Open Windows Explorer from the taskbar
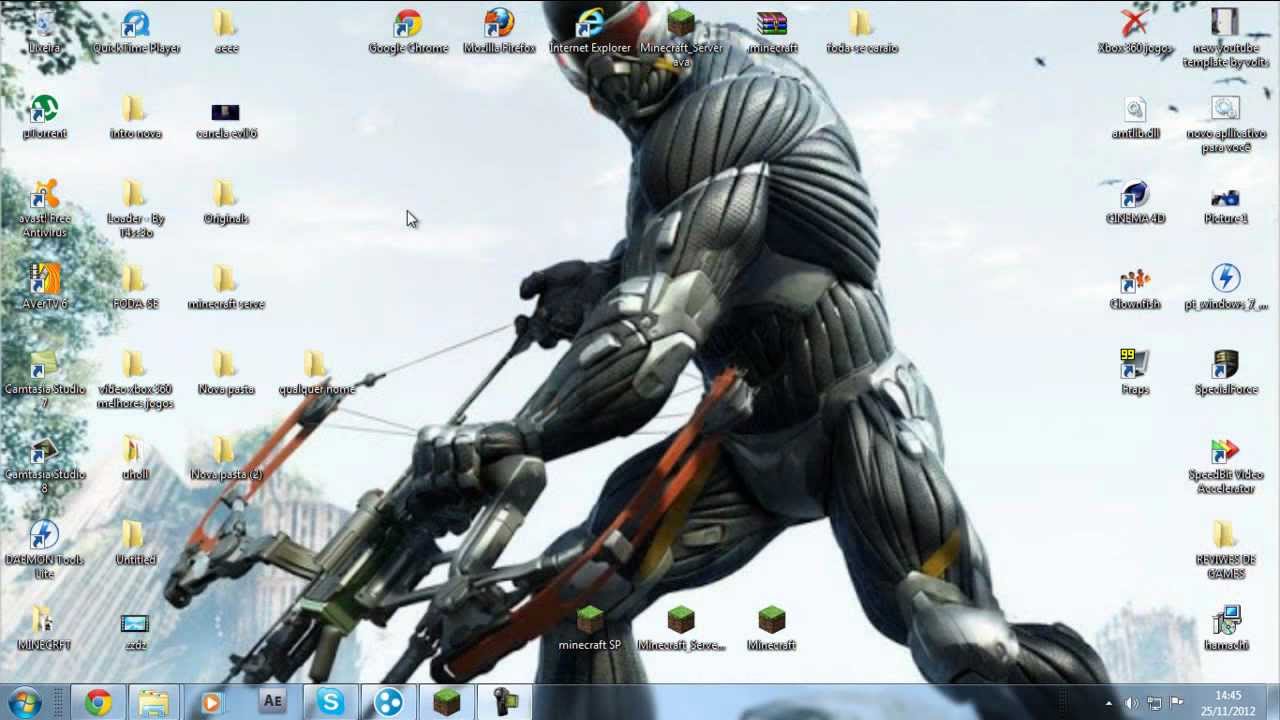 (x=154, y=702)
